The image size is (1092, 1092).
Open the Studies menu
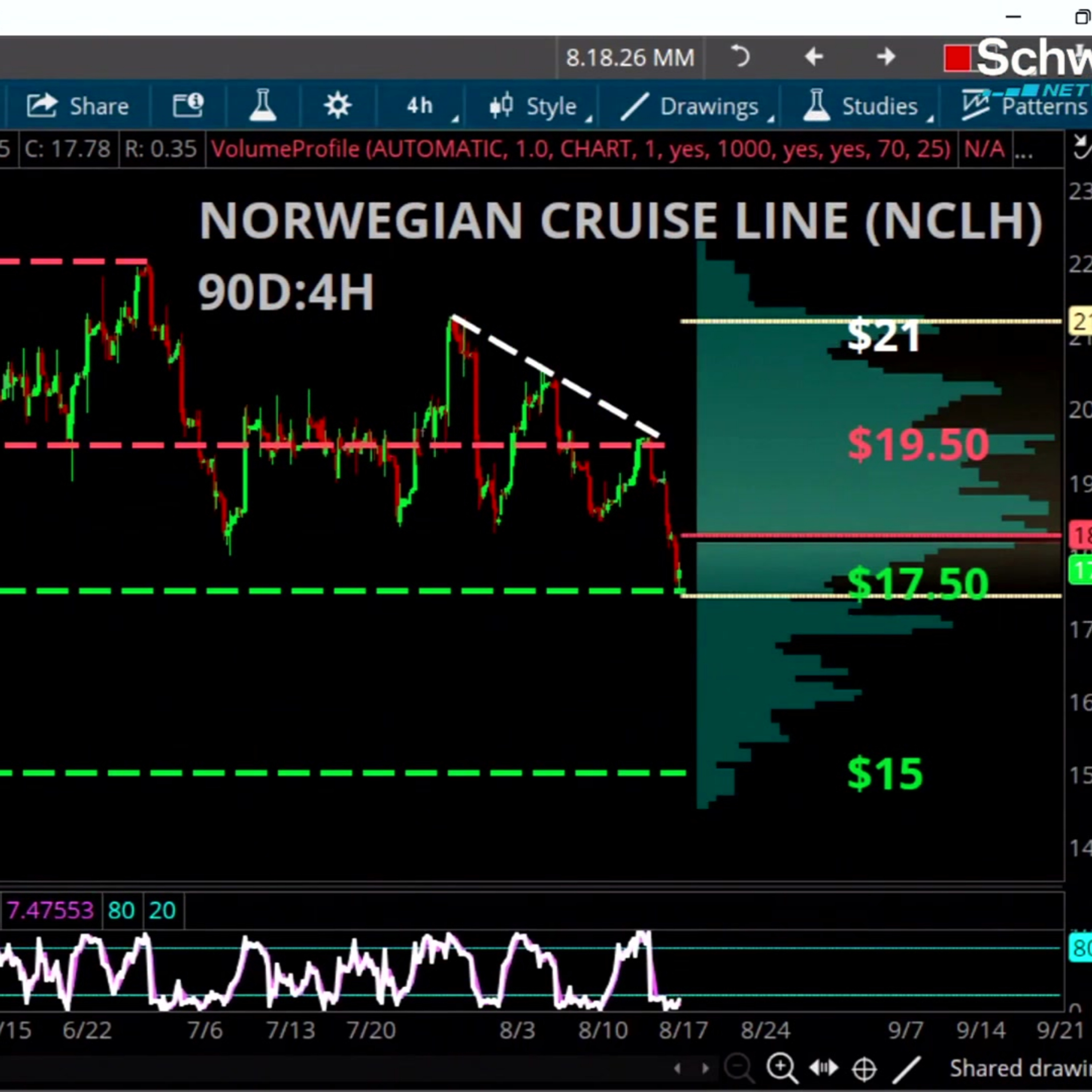[861, 106]
